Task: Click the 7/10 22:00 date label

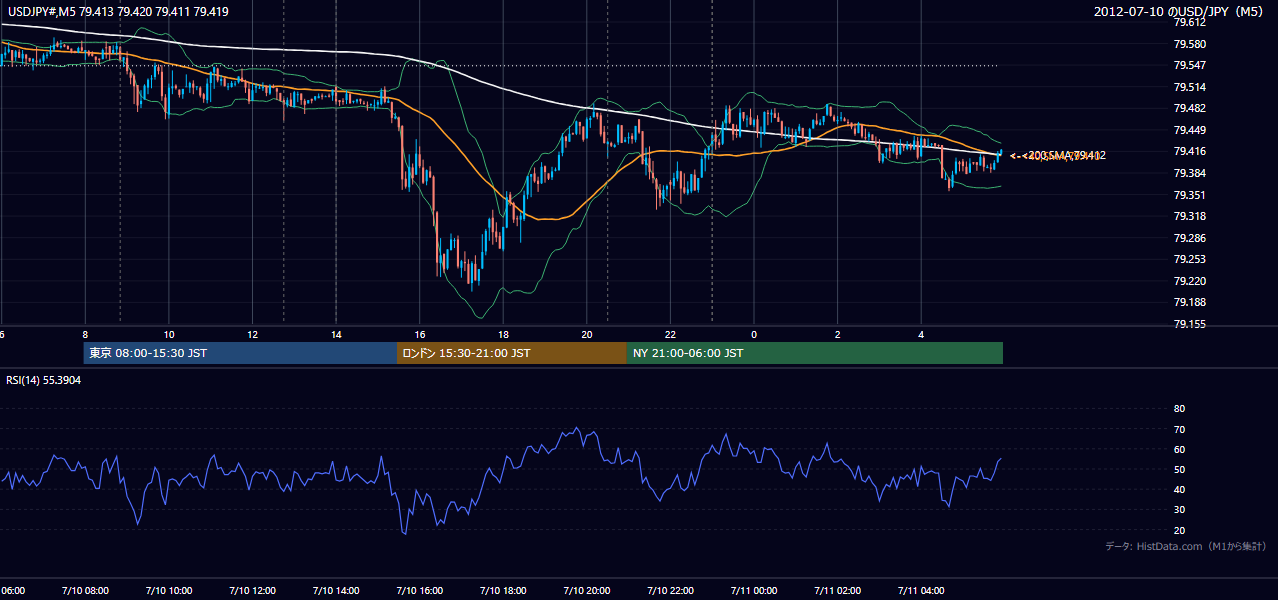Action: pos(671,590)
